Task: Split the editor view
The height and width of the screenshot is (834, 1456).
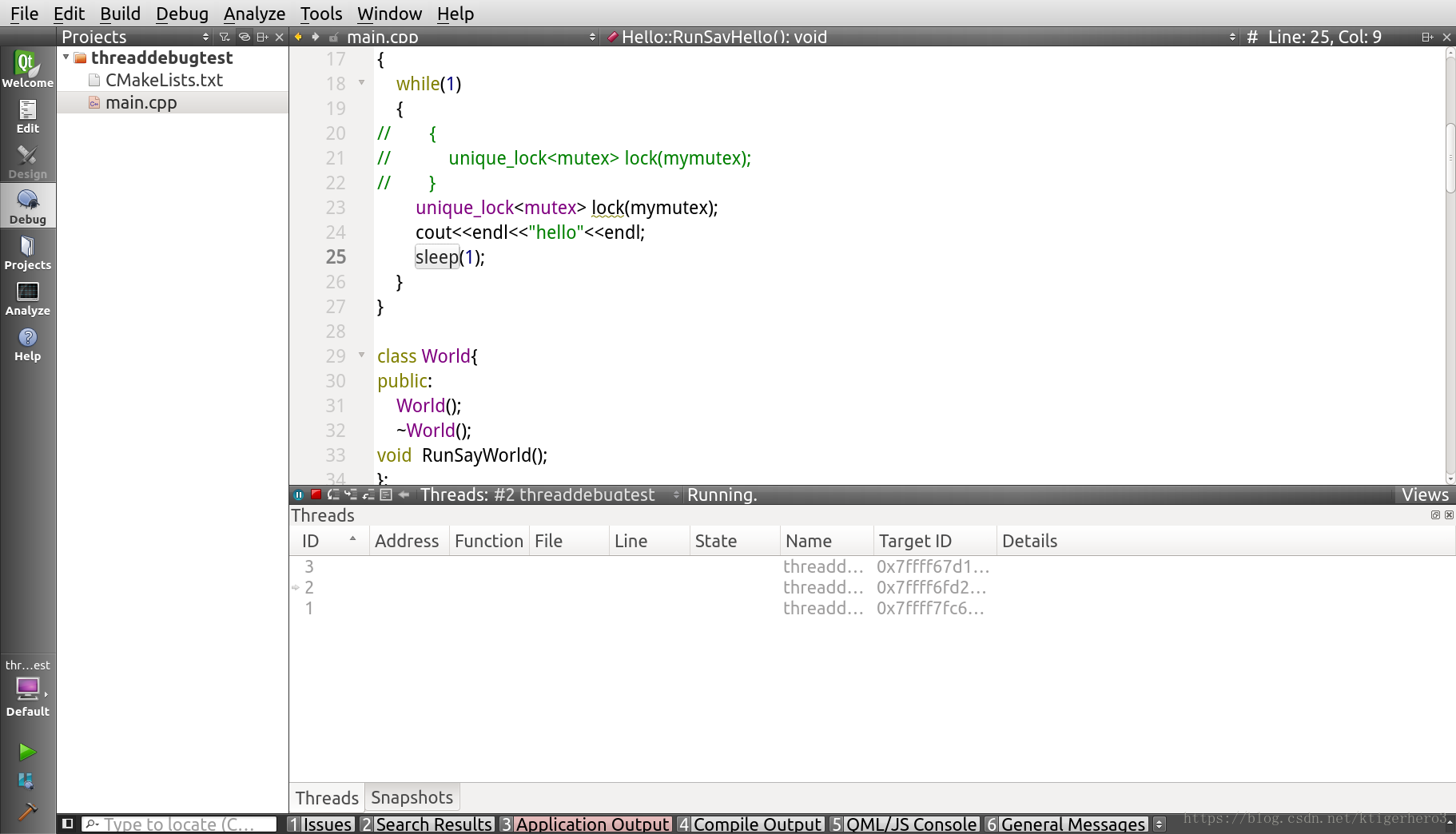Action: tap(1427, 37)
